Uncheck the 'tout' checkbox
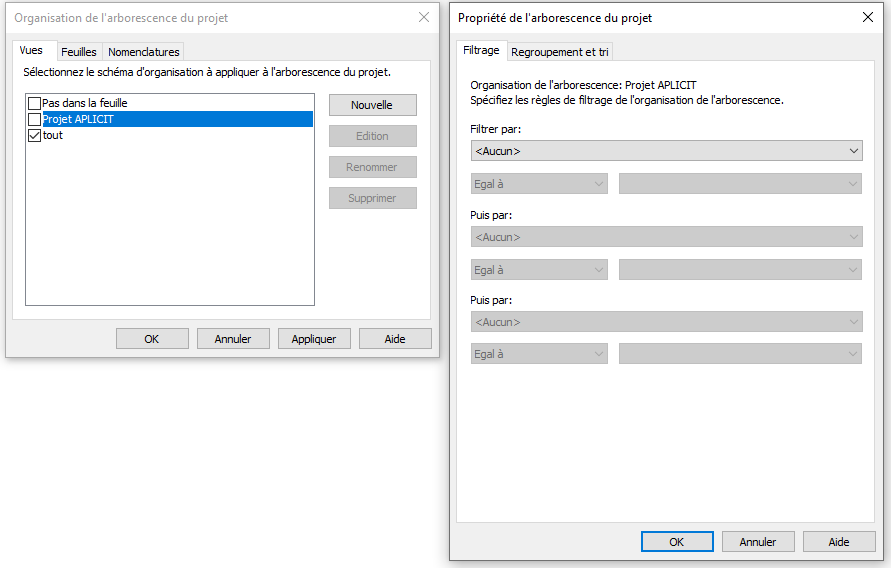Viewport: 891px width, 568px height. click(35, 135)
